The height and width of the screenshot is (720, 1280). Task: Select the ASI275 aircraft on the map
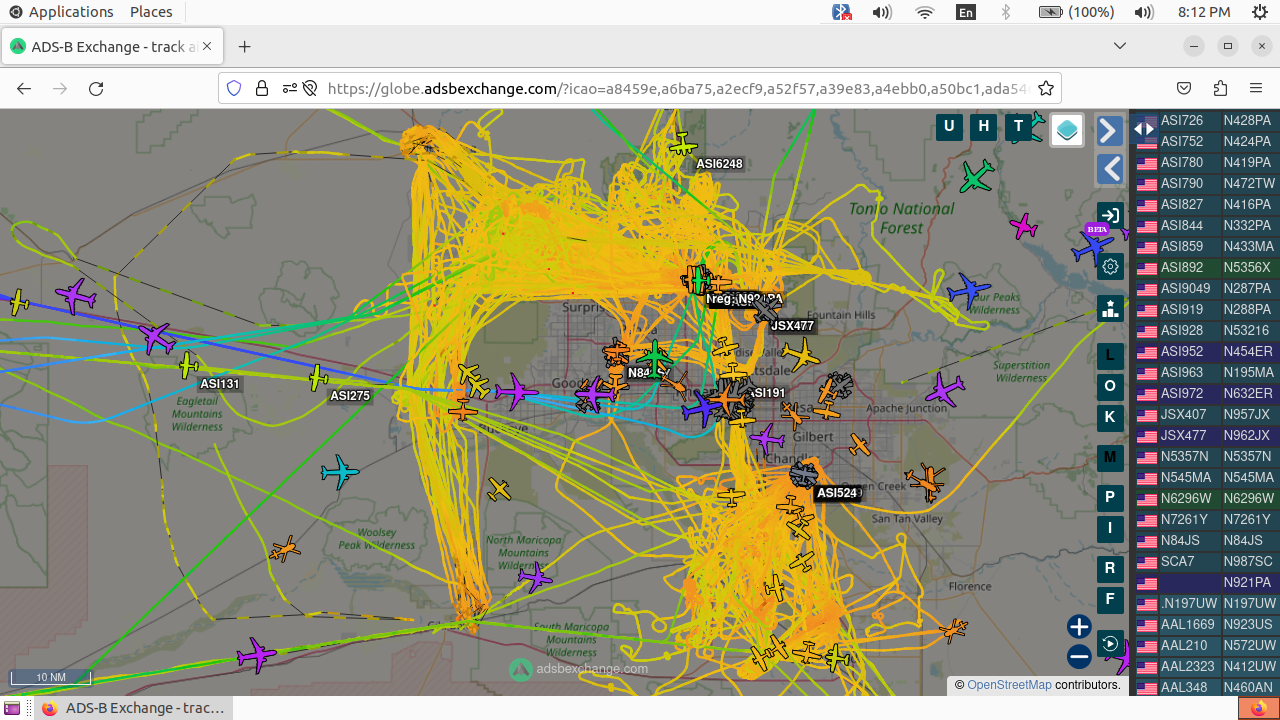tap(318, 378)
